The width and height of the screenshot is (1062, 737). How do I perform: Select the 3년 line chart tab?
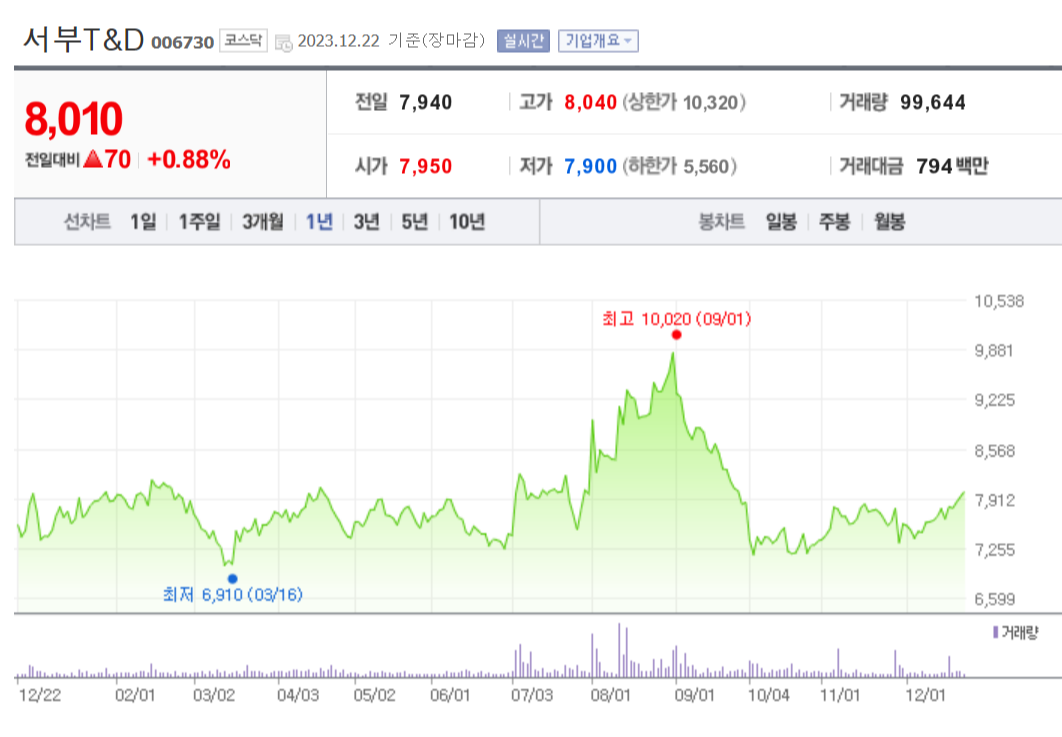pos(366,222)
